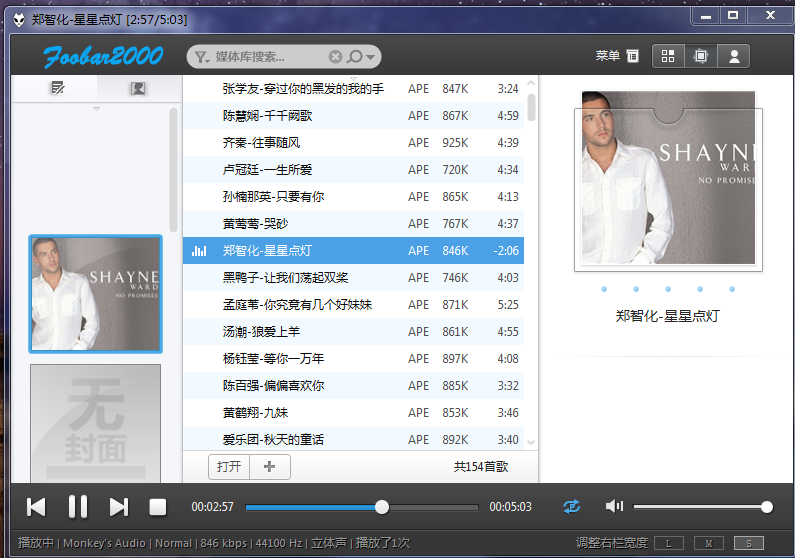The height and width of the screenshot is (558, 795).
Task: Click the -2:06 remaining time cell
Action: point(506,250)
